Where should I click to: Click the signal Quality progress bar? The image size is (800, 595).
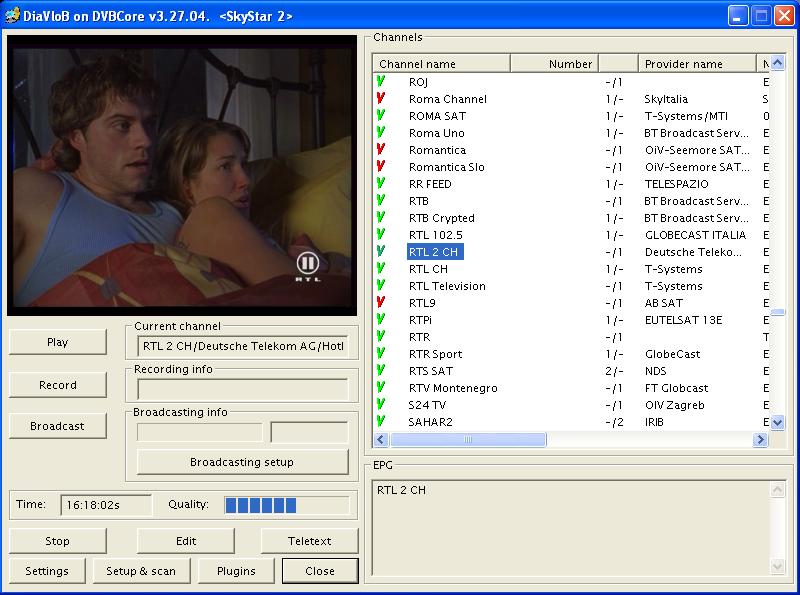tap(287, 505)
